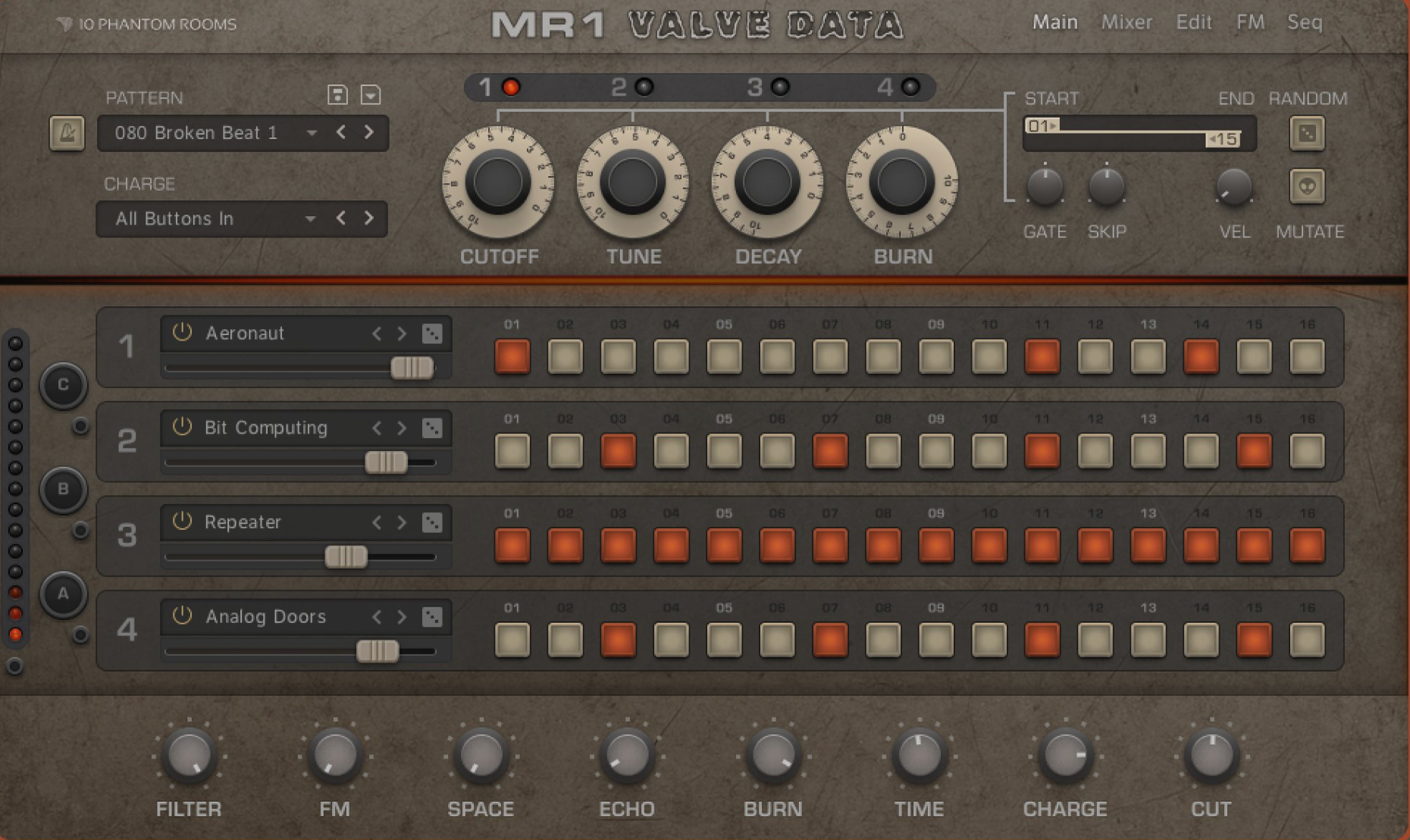Click the large DECAY knob
Screen dimensions: 1410x840
tap(767, 183)
